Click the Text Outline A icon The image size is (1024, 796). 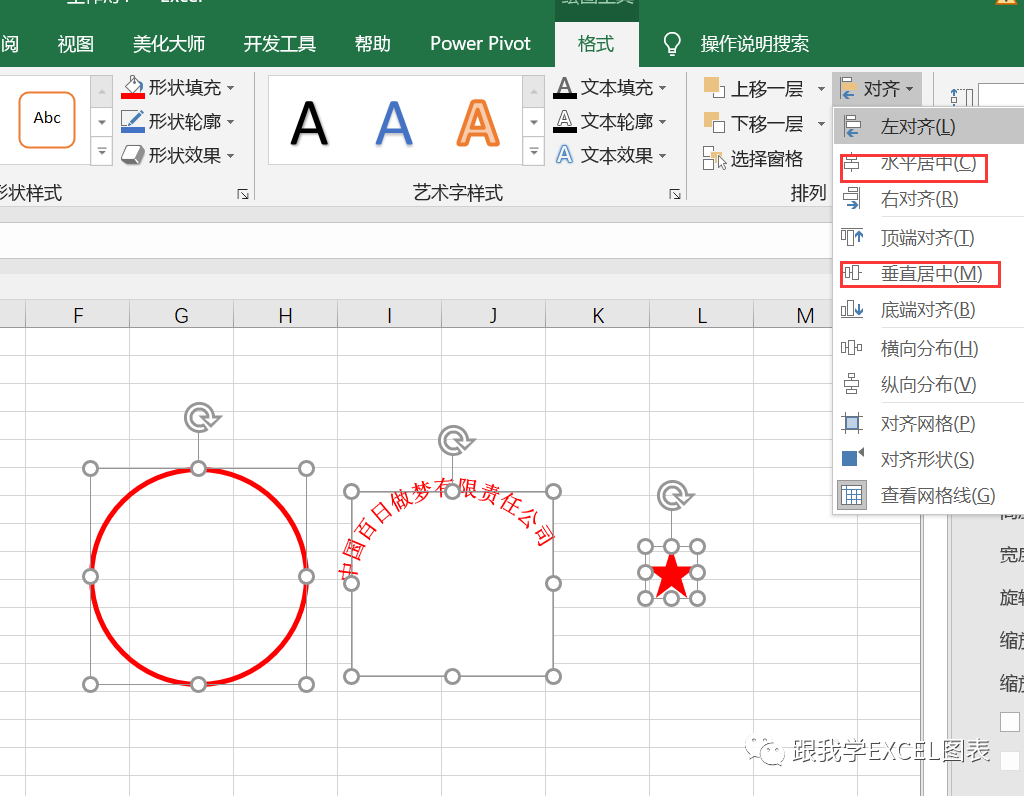565,121
